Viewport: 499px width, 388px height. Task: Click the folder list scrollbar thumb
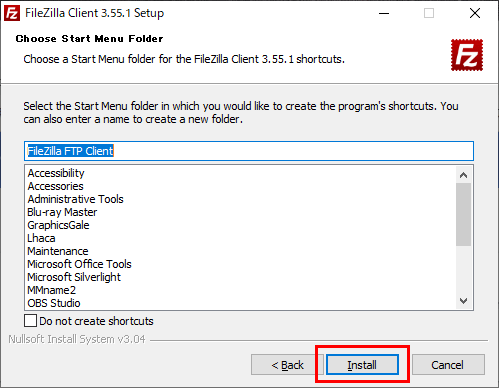(x=463, y=214)
